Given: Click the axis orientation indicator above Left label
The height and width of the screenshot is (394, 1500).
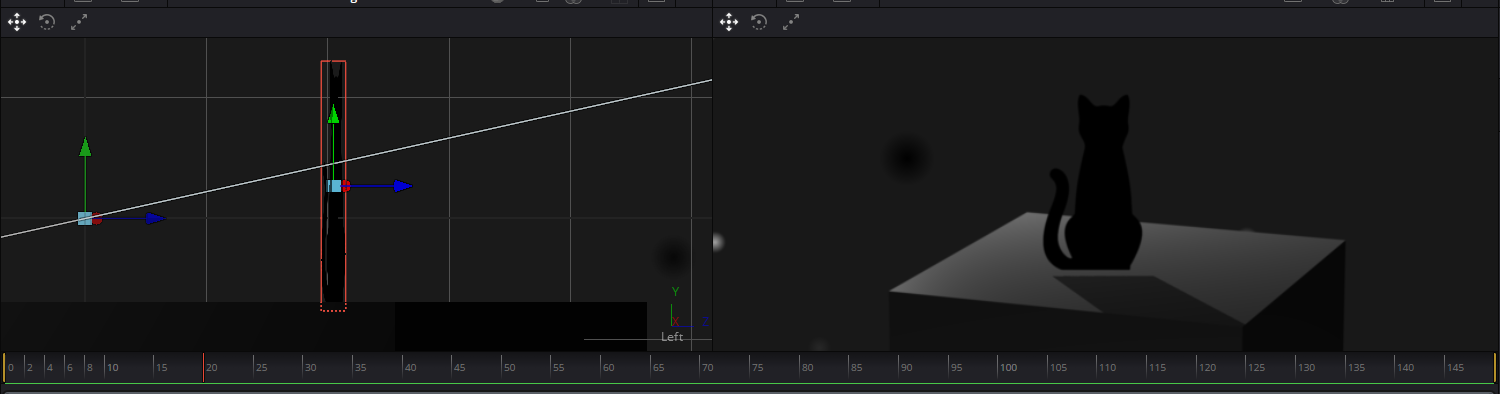Looking at the screenshot, I should pos(686,307).
